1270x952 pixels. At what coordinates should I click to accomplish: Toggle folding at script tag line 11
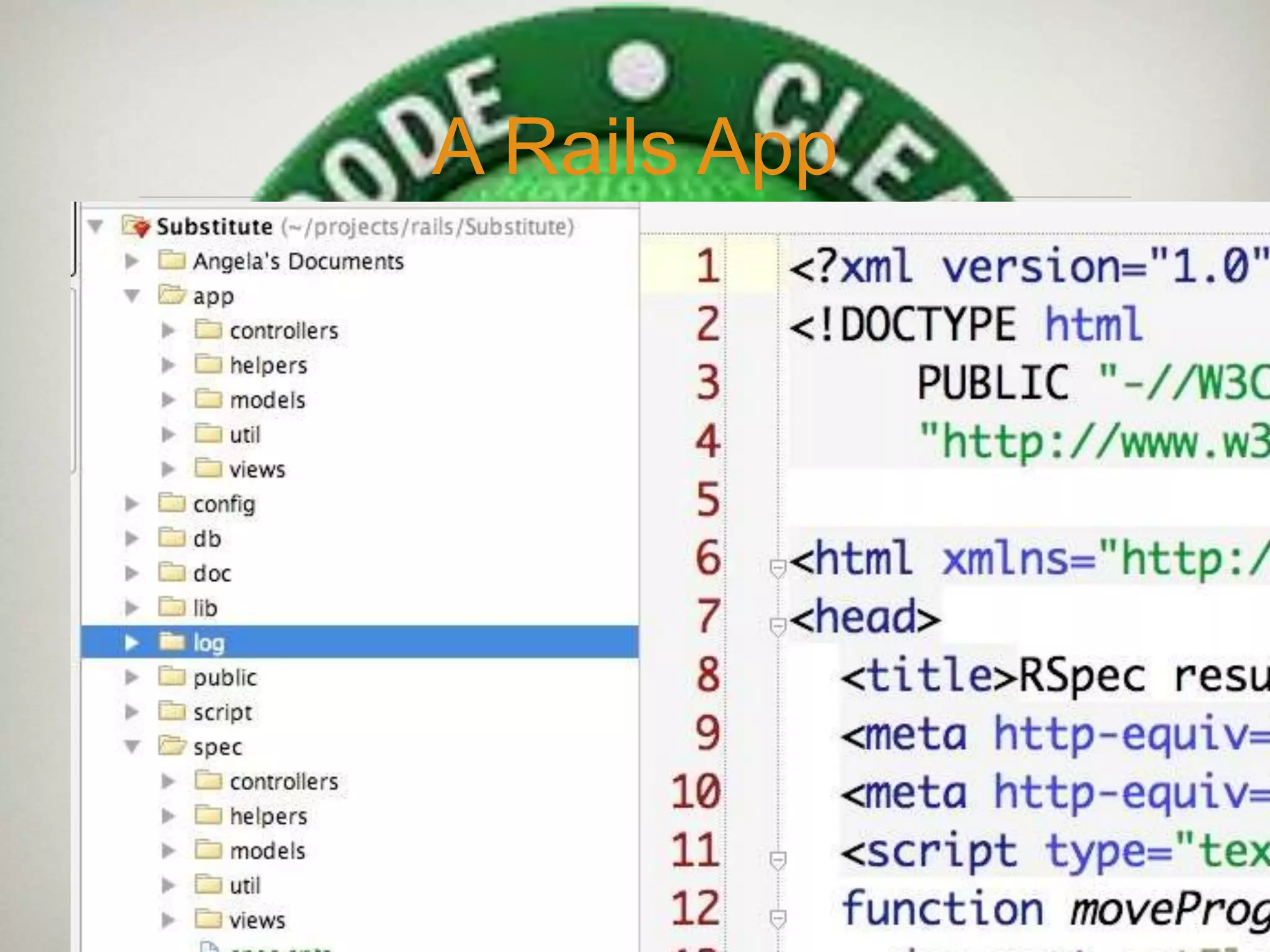pyautogui.click(x=778, y=860)
